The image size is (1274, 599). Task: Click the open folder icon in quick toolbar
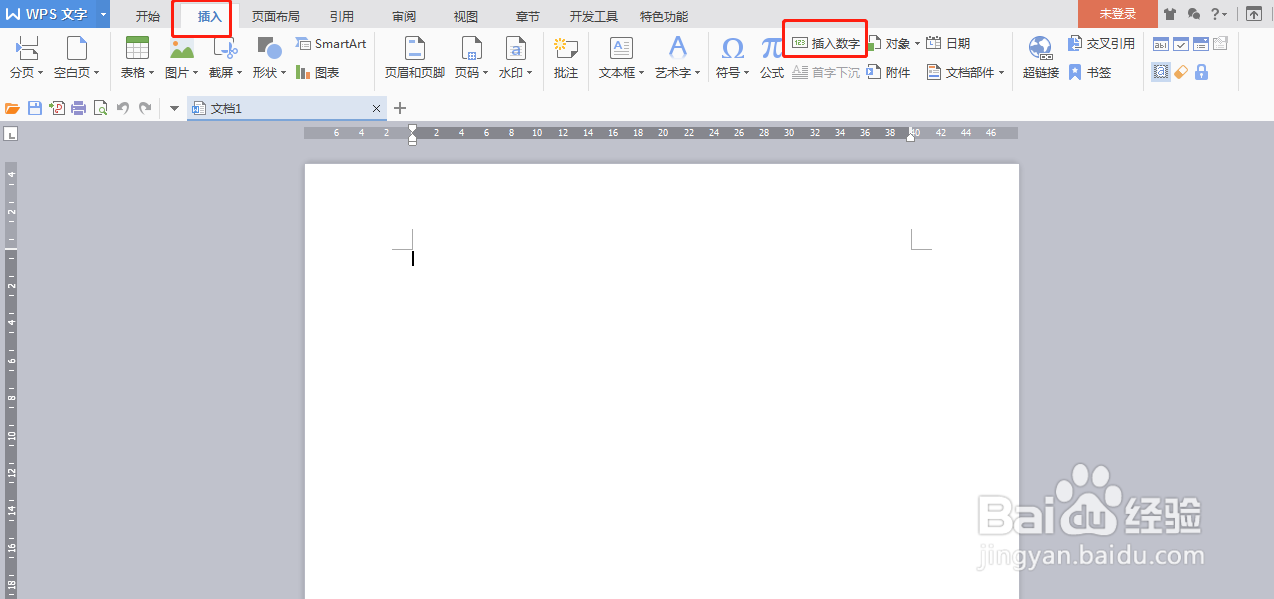tap(13, 108)
